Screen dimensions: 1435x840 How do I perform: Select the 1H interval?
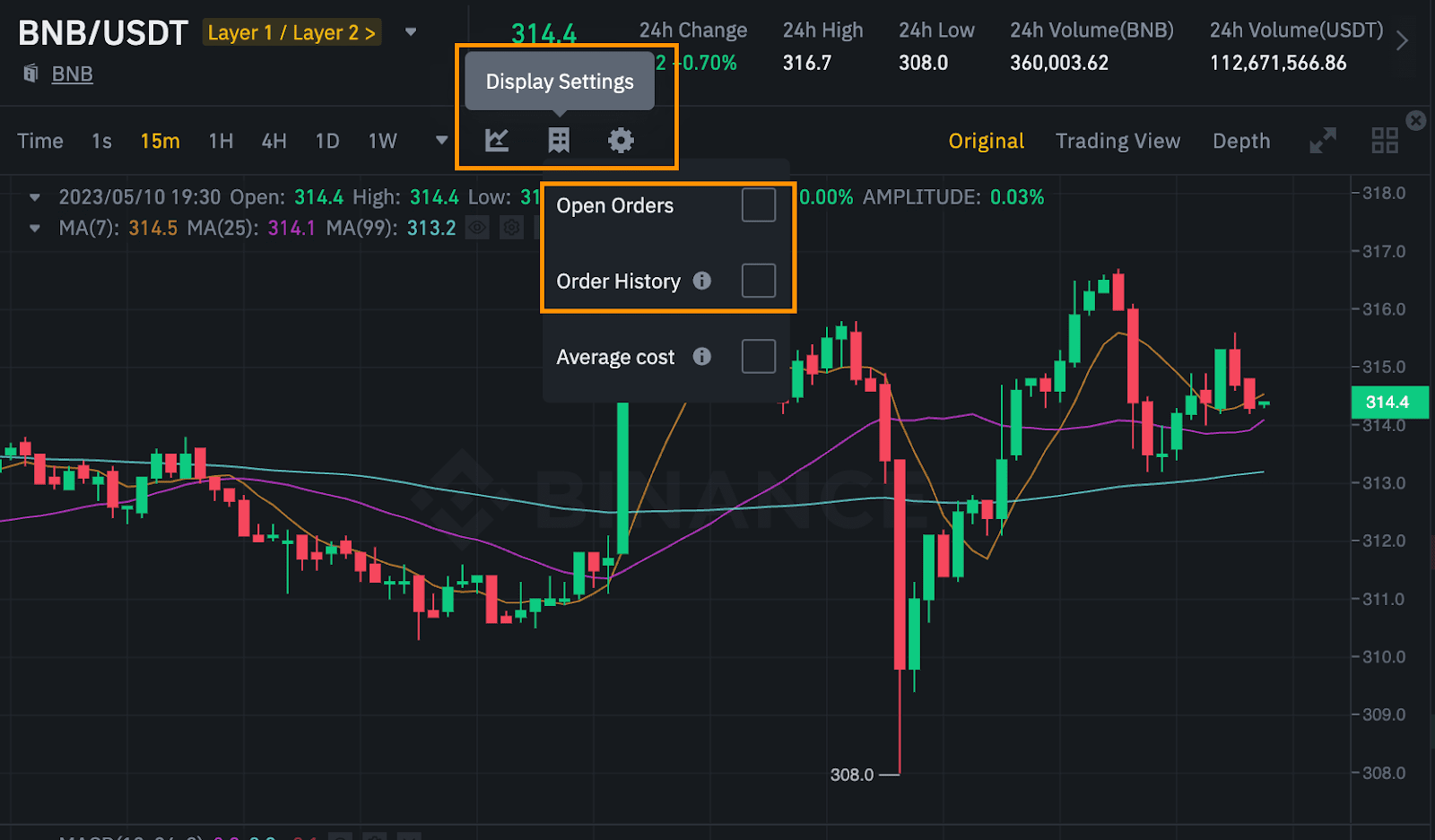221,142
